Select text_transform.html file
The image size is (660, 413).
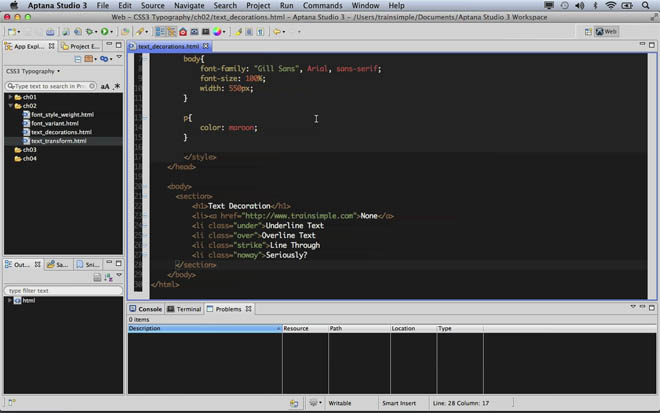click(x=59, y=141)
